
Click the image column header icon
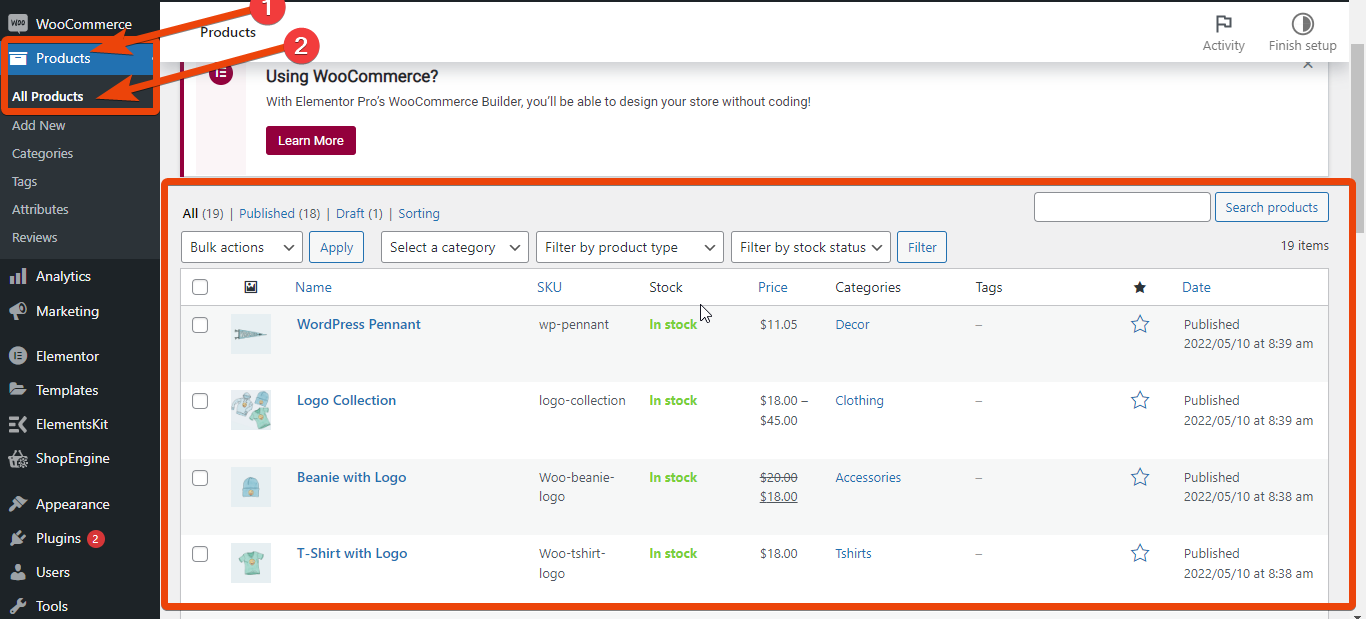(251, 287)
